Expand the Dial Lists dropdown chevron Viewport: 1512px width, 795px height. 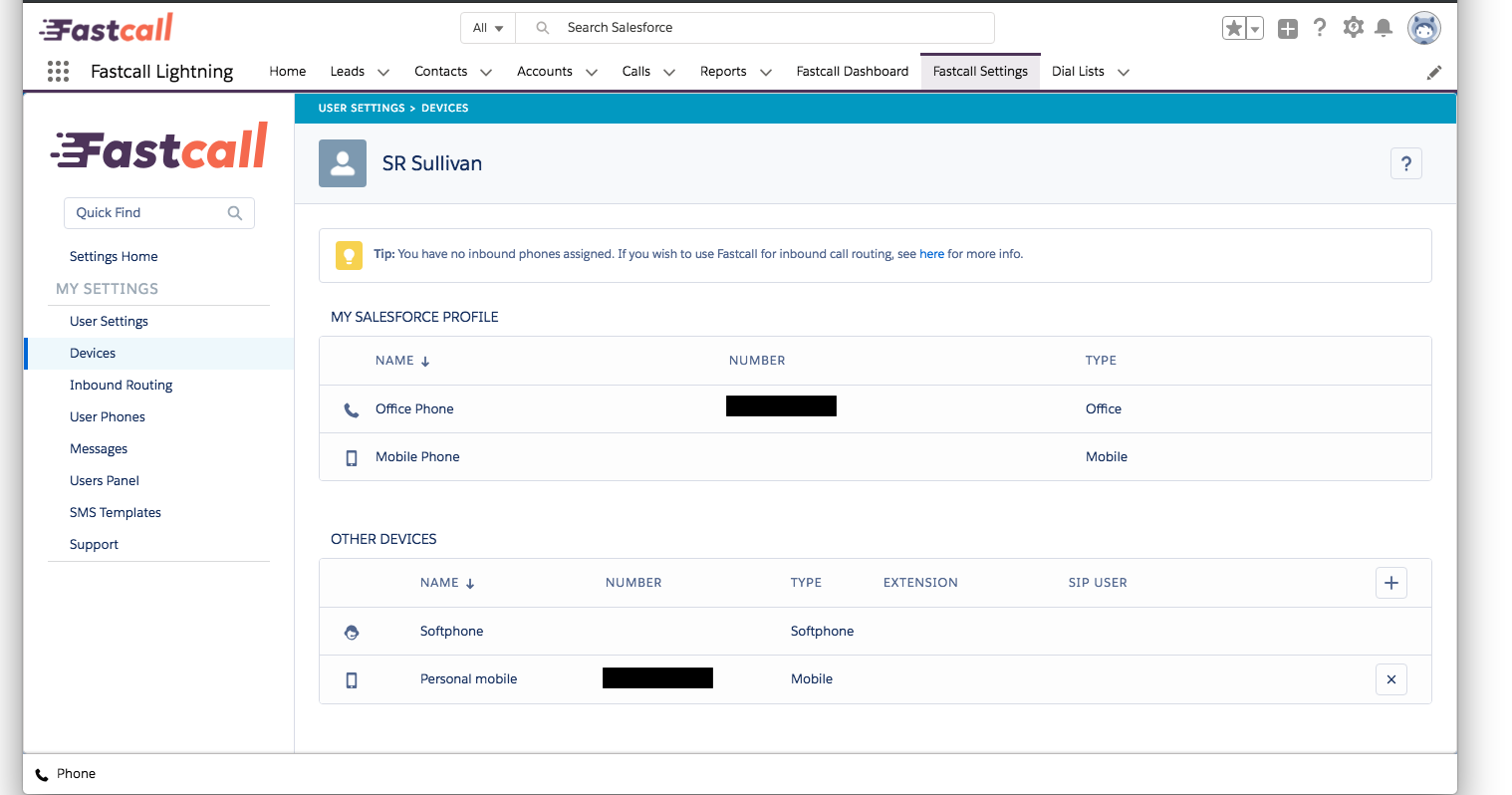[1124, 72]
